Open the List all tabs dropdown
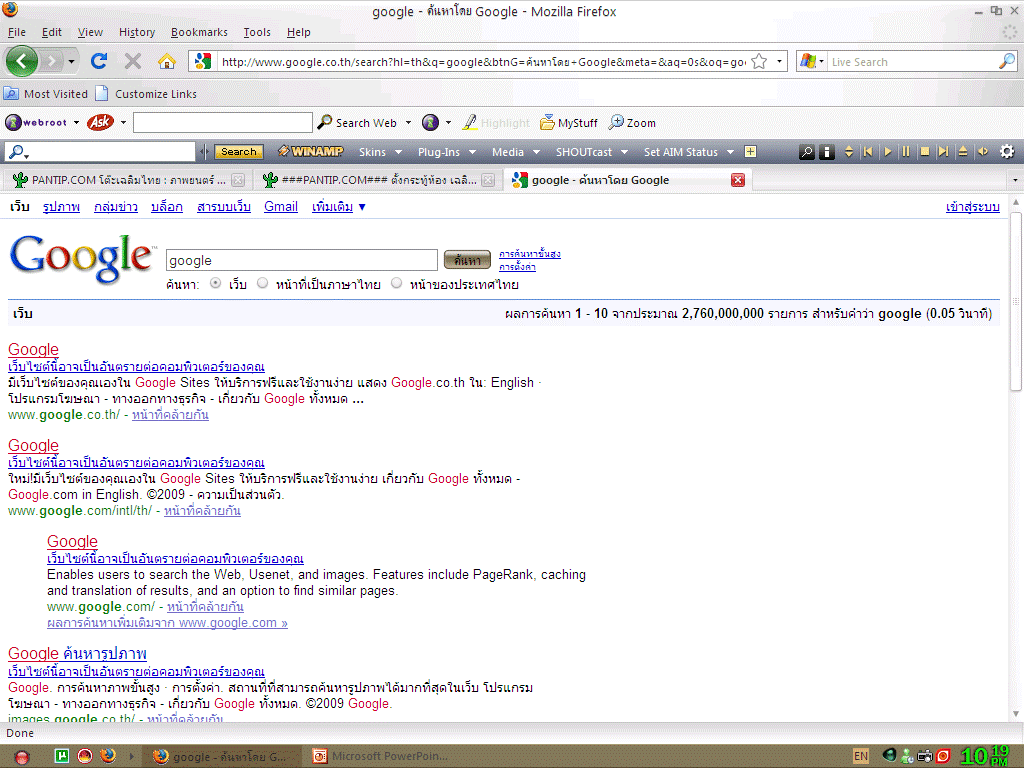 pos(1015,180)
